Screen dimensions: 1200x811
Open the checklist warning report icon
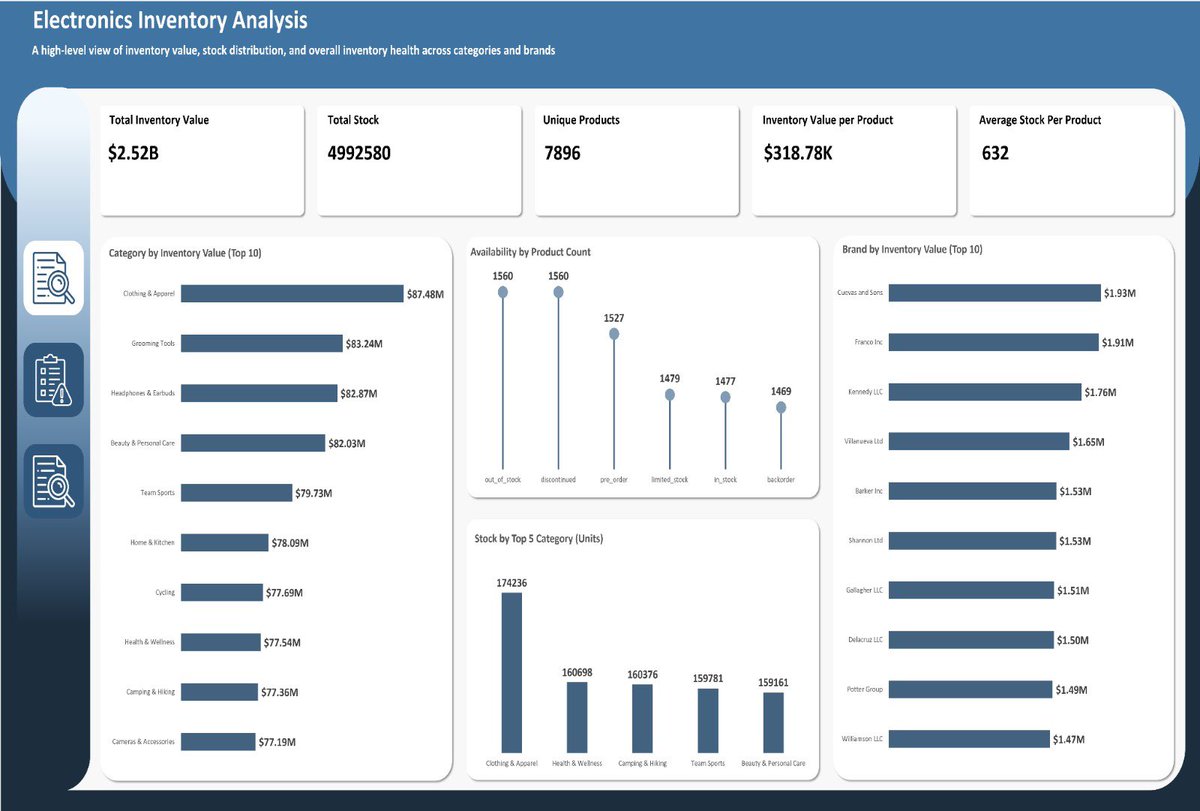pyautogui.click(x=54, y=380)
